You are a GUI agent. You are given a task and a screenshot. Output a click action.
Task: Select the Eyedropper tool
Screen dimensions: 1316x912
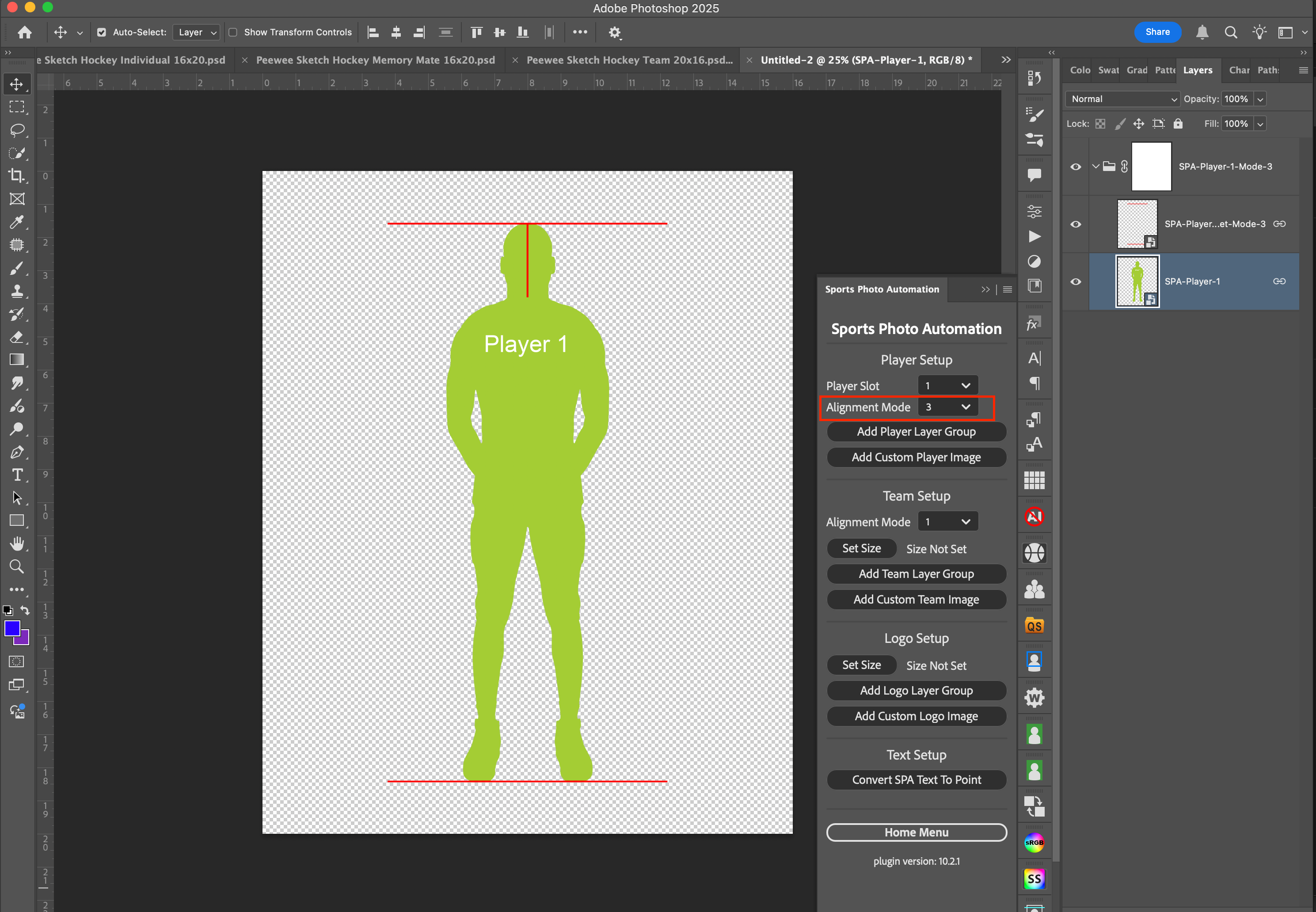(16, 222)
